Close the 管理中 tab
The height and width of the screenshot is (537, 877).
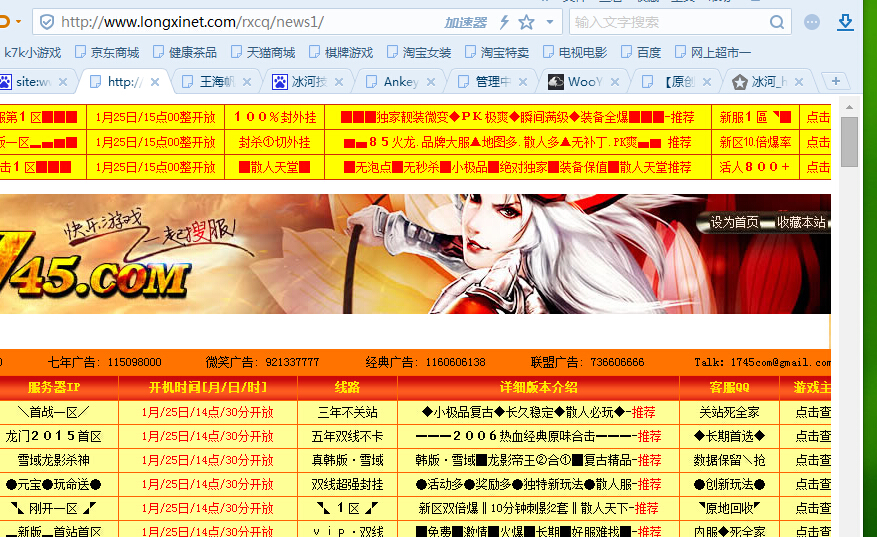click(x=523, y=82)
